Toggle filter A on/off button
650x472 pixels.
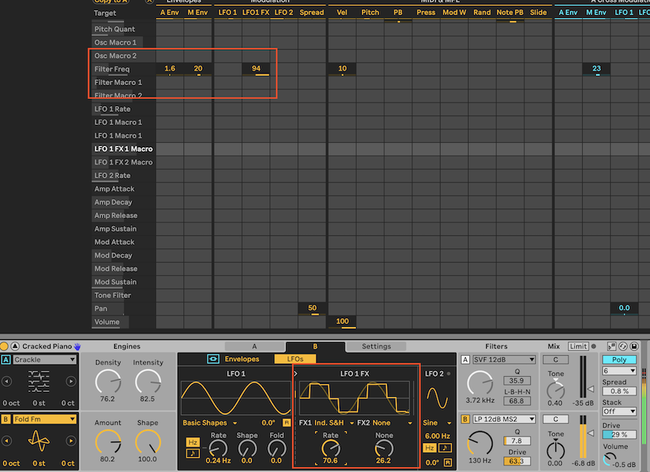(465, 360)
